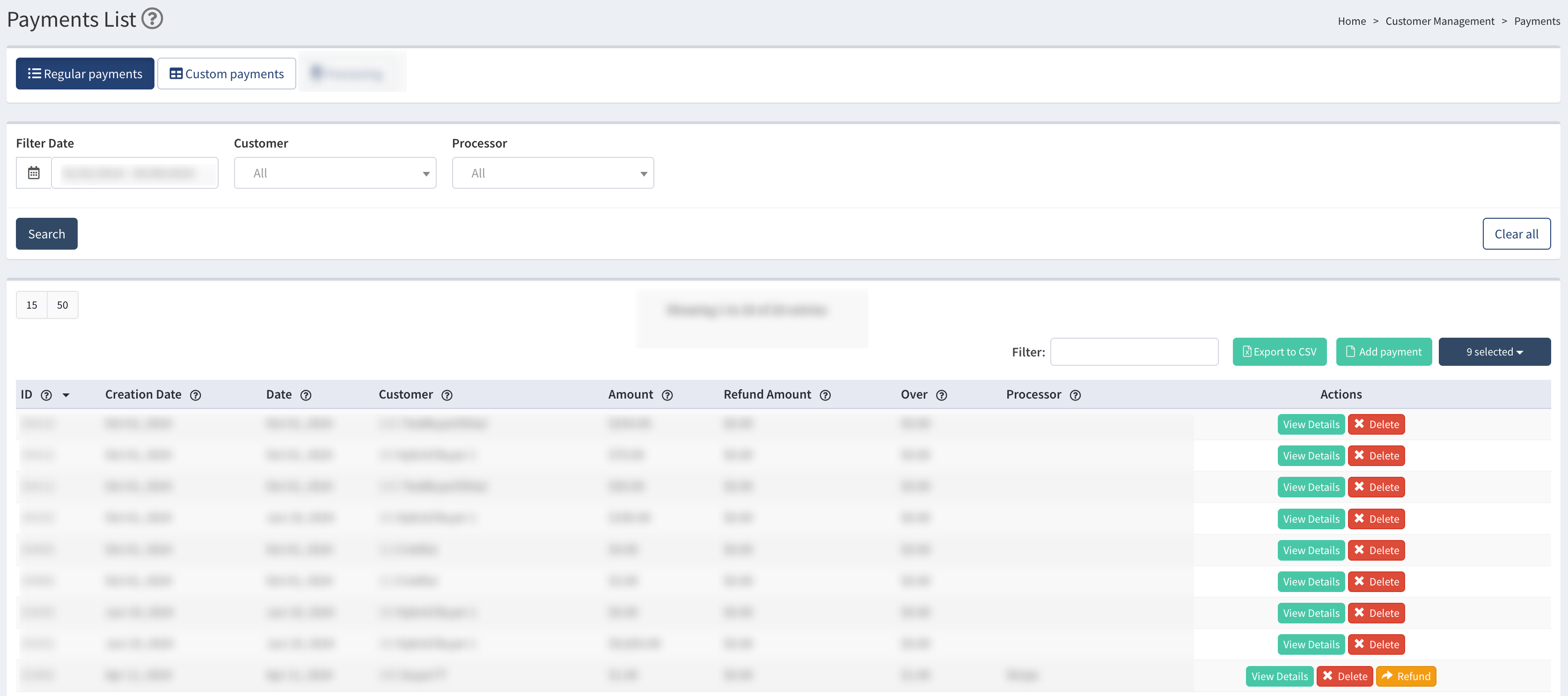Open Customer Management from the breadcrumb
Image resolution: width=1568 pixels, height=696 pixels.
(x=1440, y=20)
